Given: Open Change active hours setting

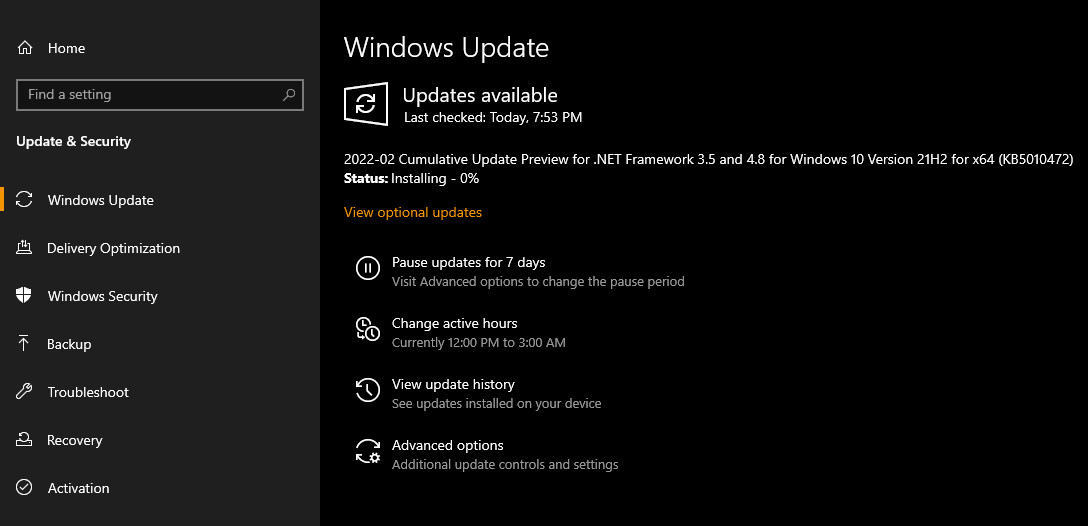Looking at the screenshot, I should tap(455, 323).
